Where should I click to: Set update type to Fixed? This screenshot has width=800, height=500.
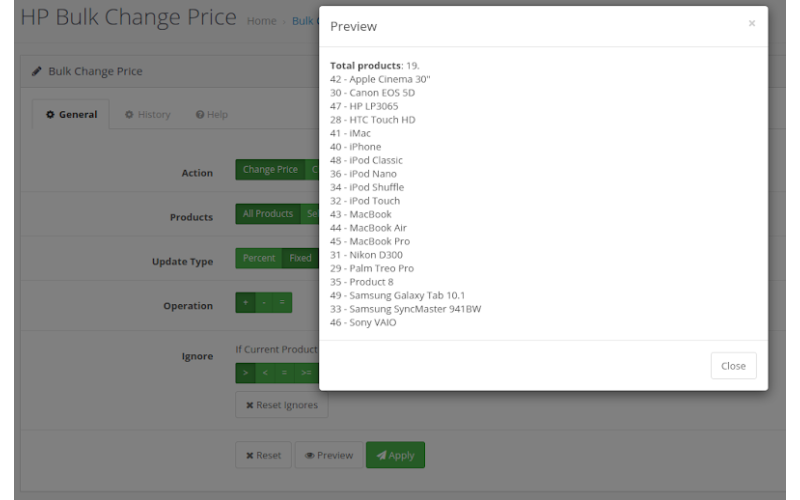tap(300, 258)
